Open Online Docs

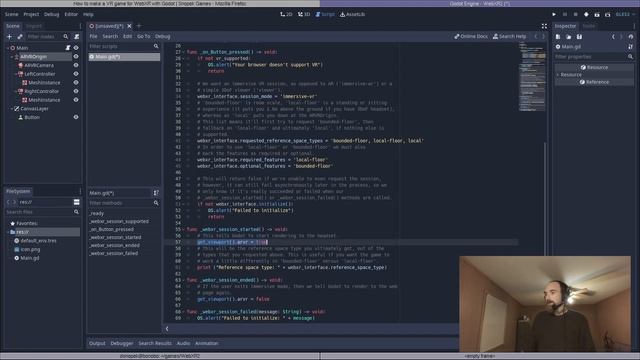(471, 36)
